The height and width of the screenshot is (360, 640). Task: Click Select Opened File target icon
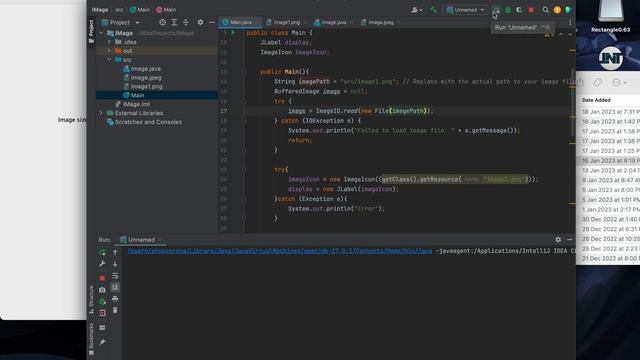click(x=162, y=22)
